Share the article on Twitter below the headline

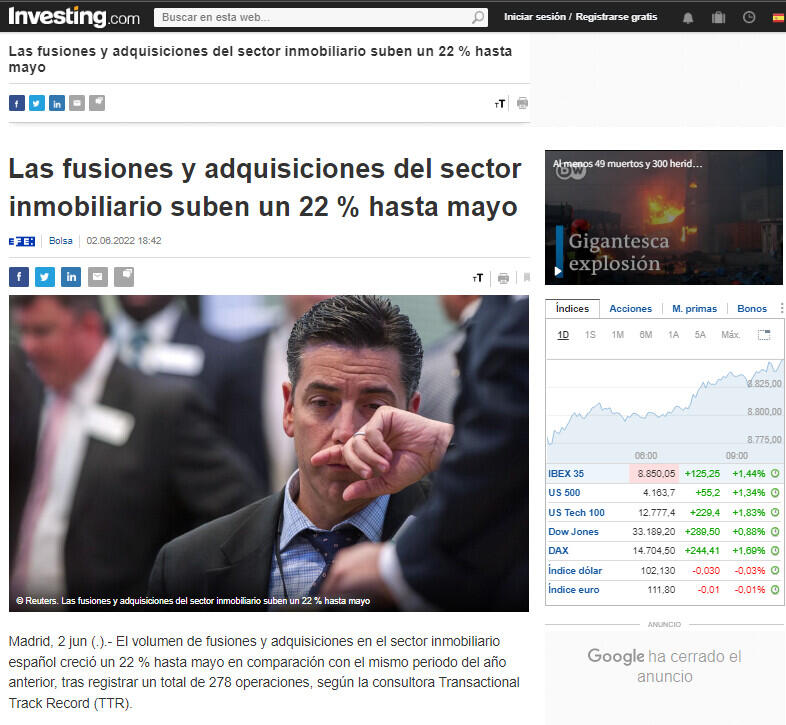(x=45, y=277)
